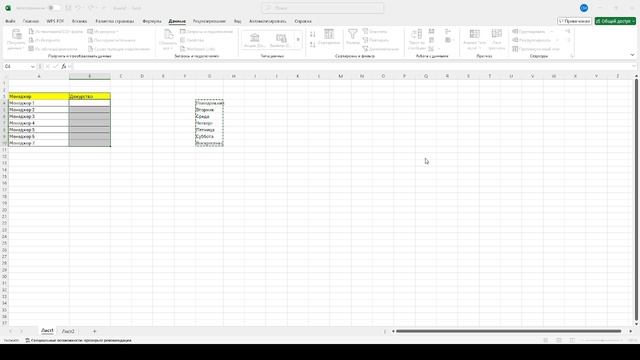The height and width of the screenshot is (360, 640).
Task: Open Outline (Структура) dialog launcher
Action: pos(572,56)
